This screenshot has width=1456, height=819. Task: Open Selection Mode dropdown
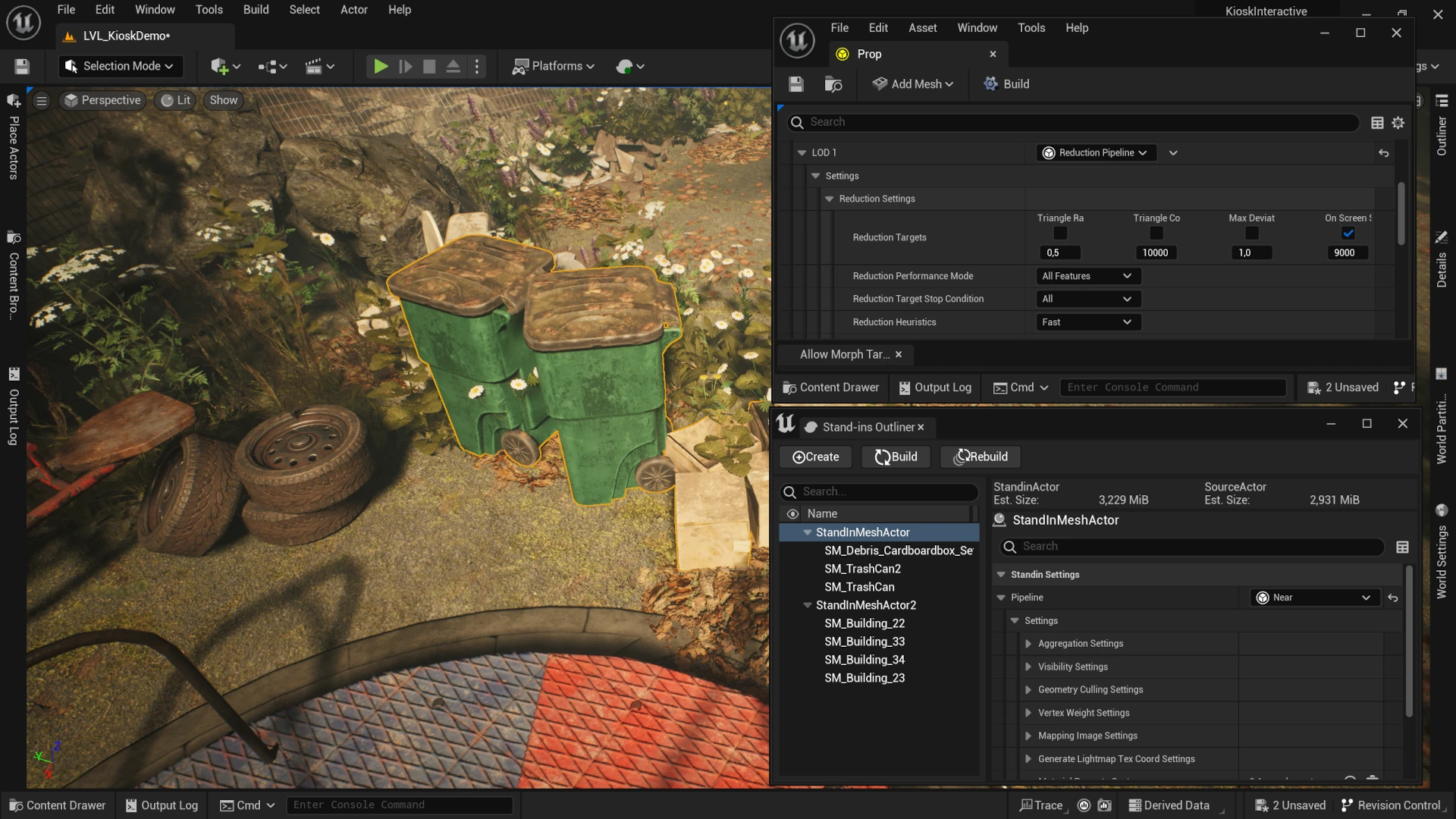tap(120, 67)
